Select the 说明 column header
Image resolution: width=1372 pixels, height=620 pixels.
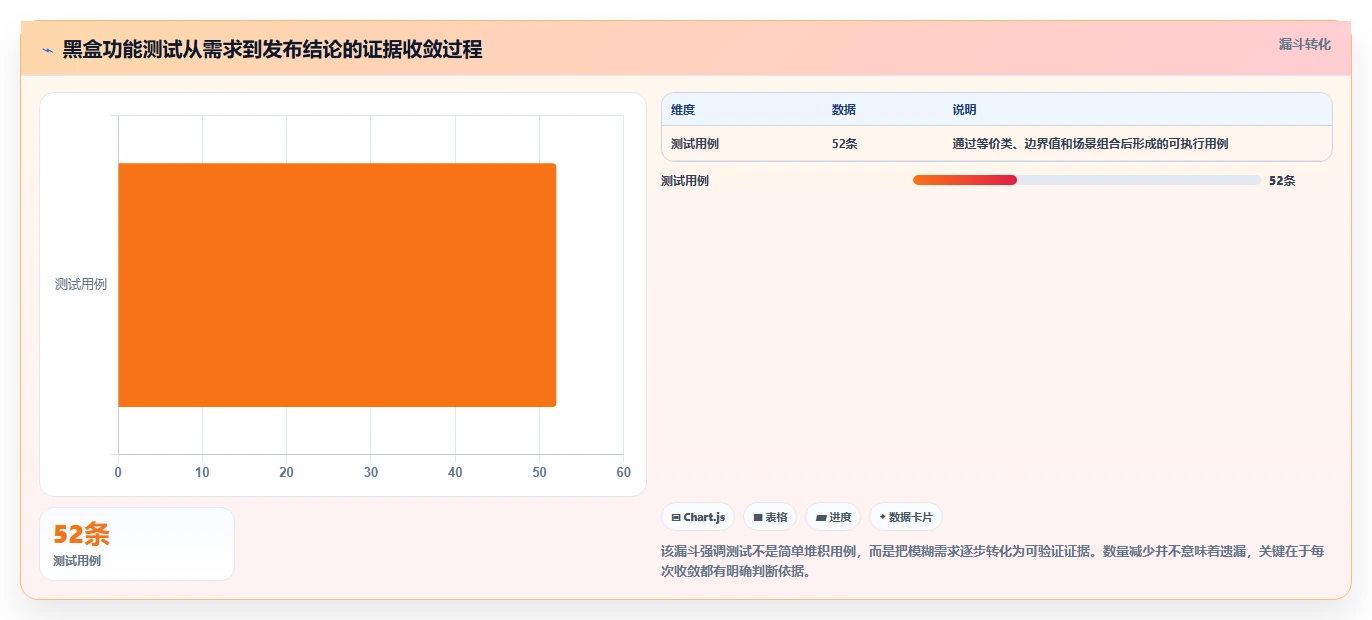(964, 110)
